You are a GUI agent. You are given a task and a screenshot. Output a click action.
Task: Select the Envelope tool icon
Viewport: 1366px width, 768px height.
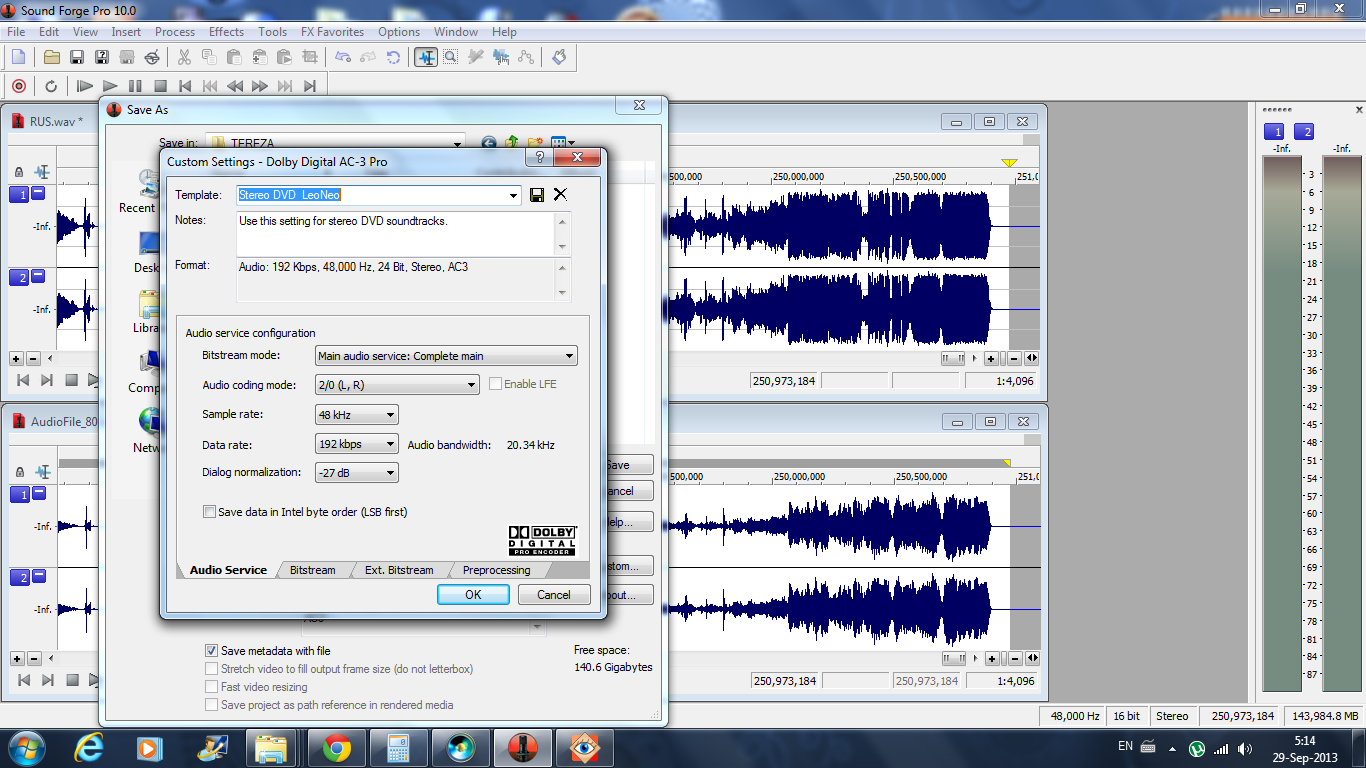526,57
